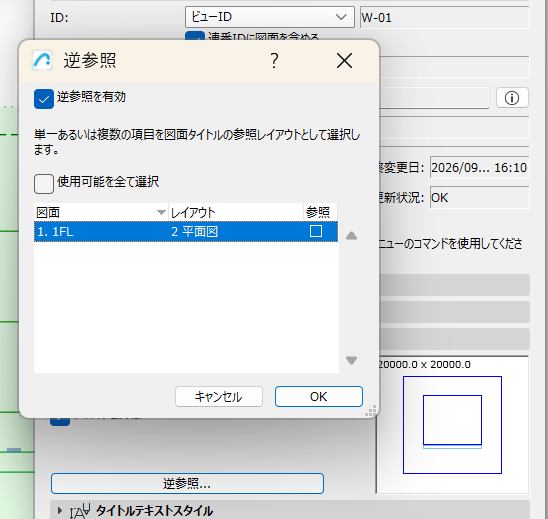
Task: Click the help question mark in dialog title
Action: click(x=274, y=60)
